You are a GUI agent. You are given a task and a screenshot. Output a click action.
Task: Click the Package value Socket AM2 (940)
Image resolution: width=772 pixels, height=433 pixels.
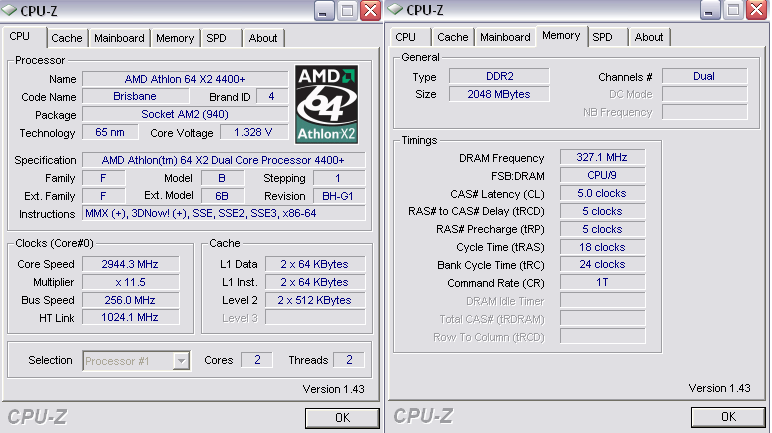(185, 114)
